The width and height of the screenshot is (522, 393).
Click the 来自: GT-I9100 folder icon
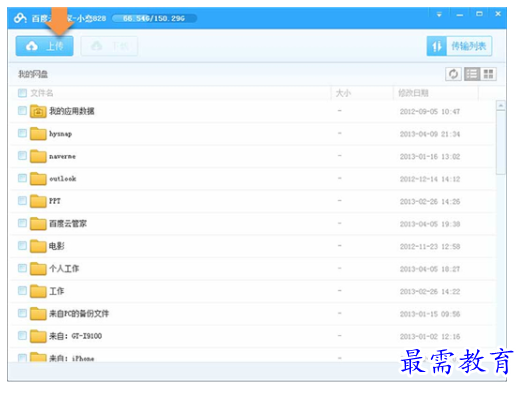(38, 336)
